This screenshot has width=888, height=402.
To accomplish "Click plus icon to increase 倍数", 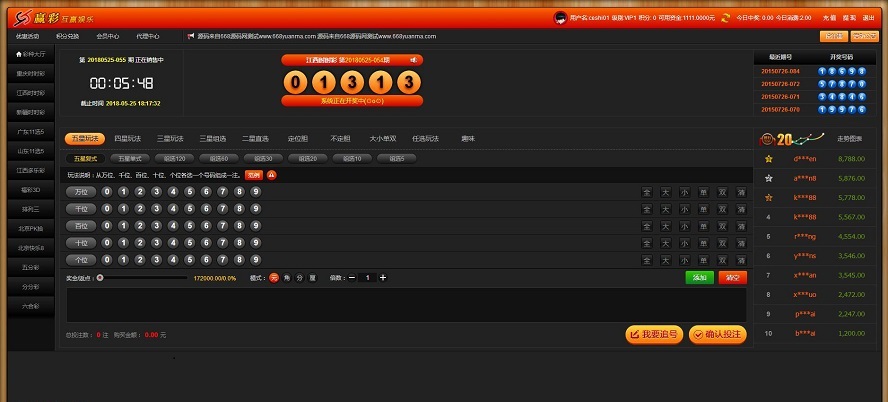I will click(x=383, y=277).
